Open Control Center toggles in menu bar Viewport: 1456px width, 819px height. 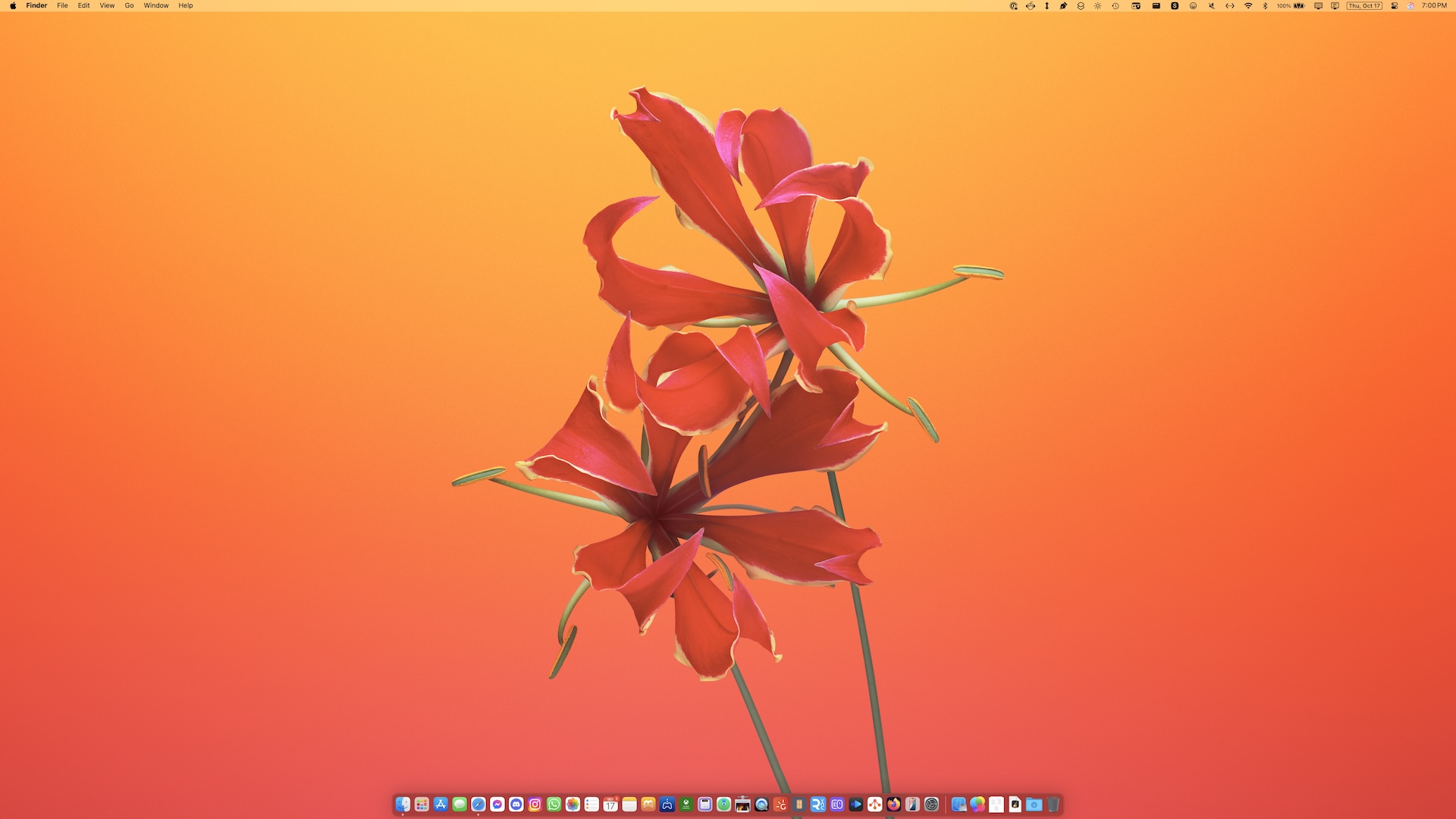click(x=1395, y=5)
